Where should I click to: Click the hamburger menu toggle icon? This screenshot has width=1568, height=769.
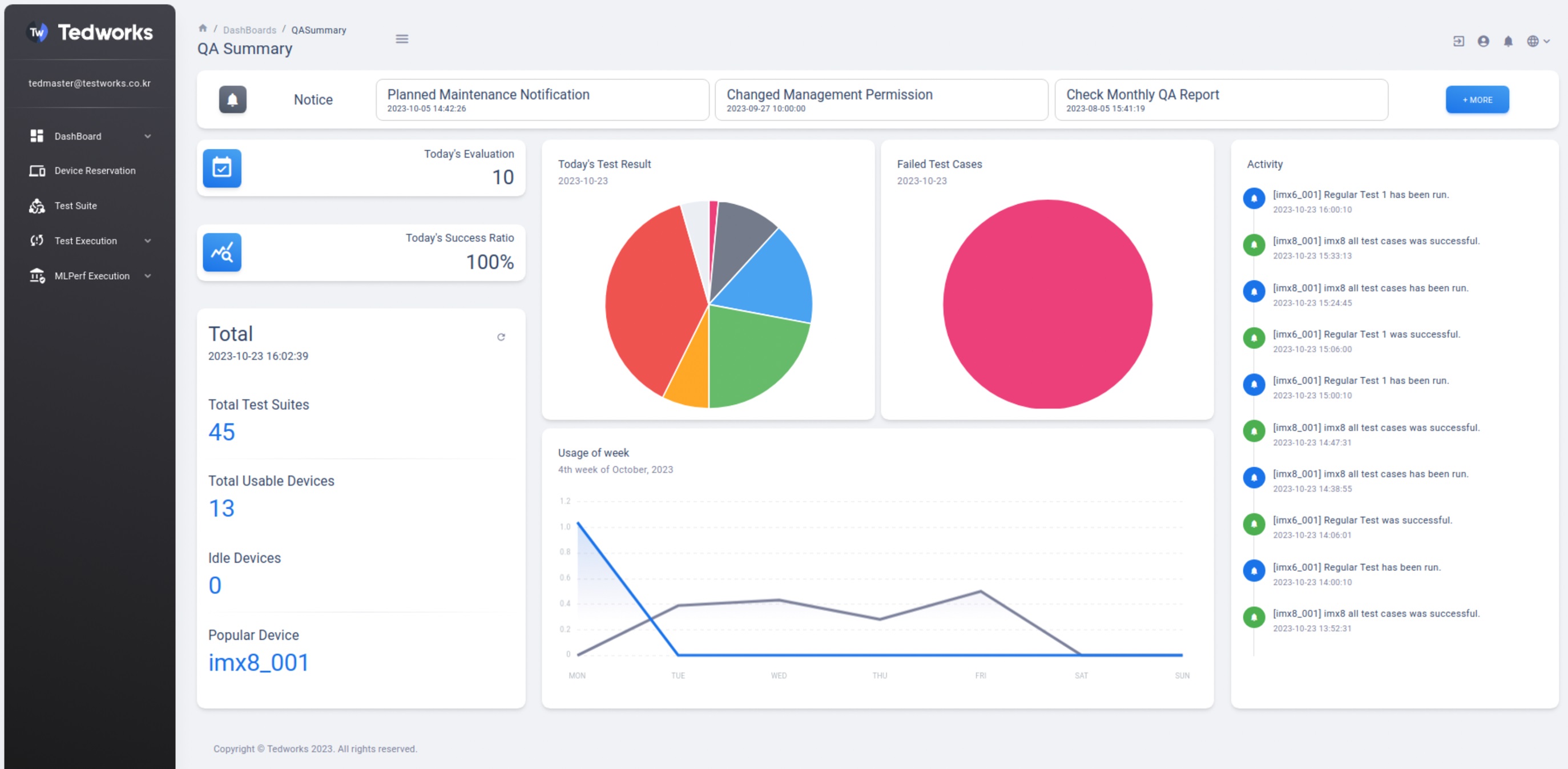[x=402, y=39]
